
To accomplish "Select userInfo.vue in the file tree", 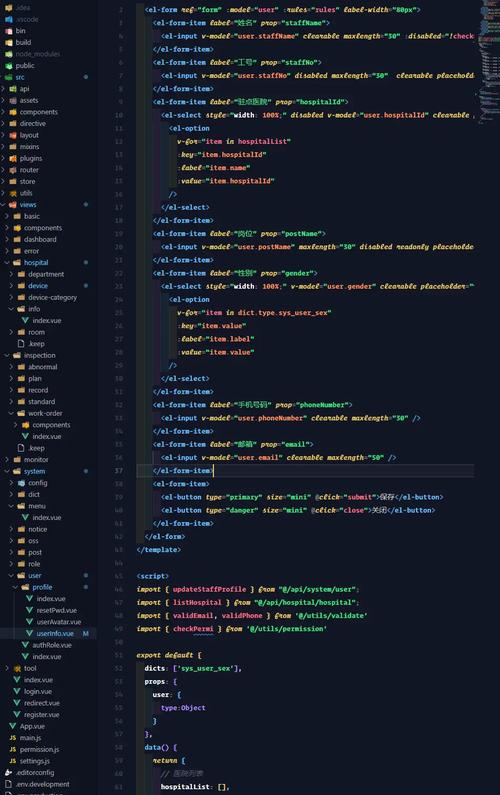I will pos(55,633).
